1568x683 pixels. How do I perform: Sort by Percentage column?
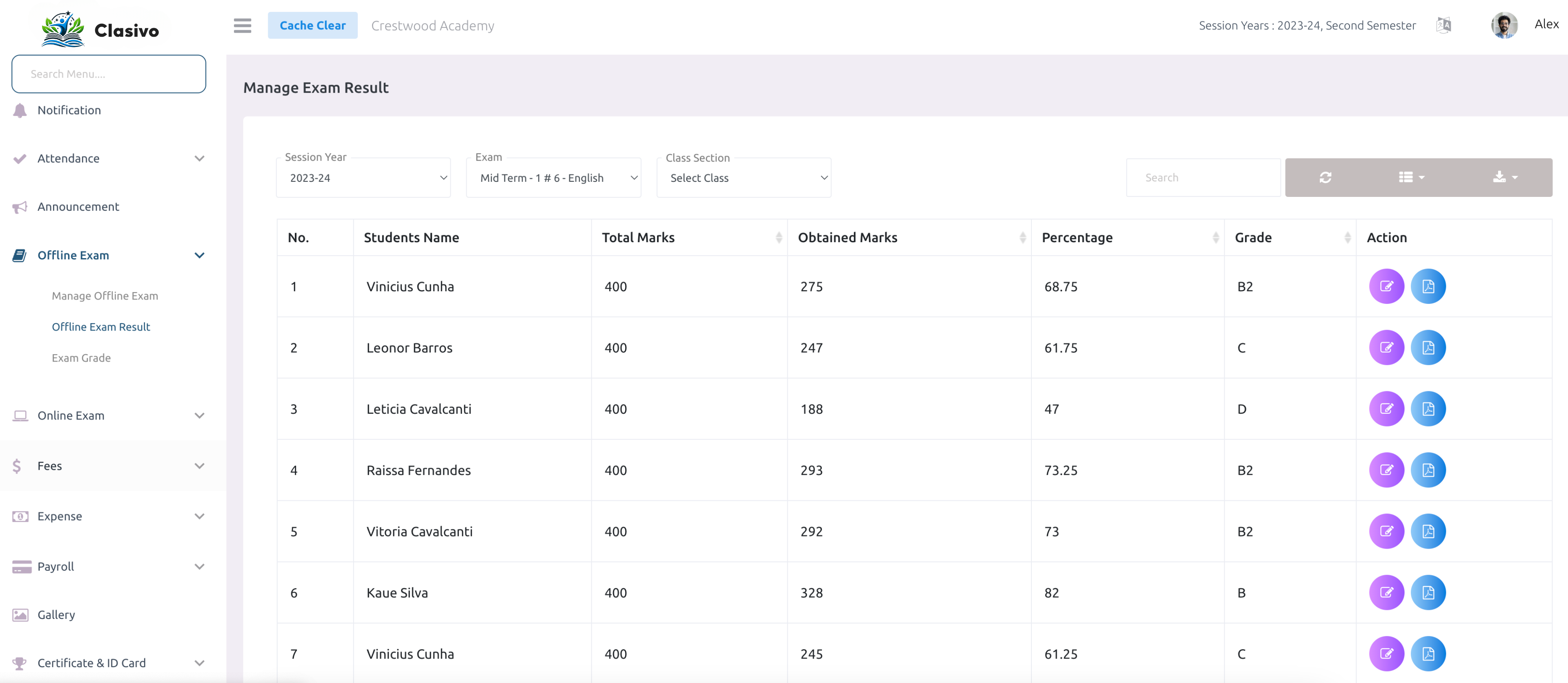[x=1127, y=237]
